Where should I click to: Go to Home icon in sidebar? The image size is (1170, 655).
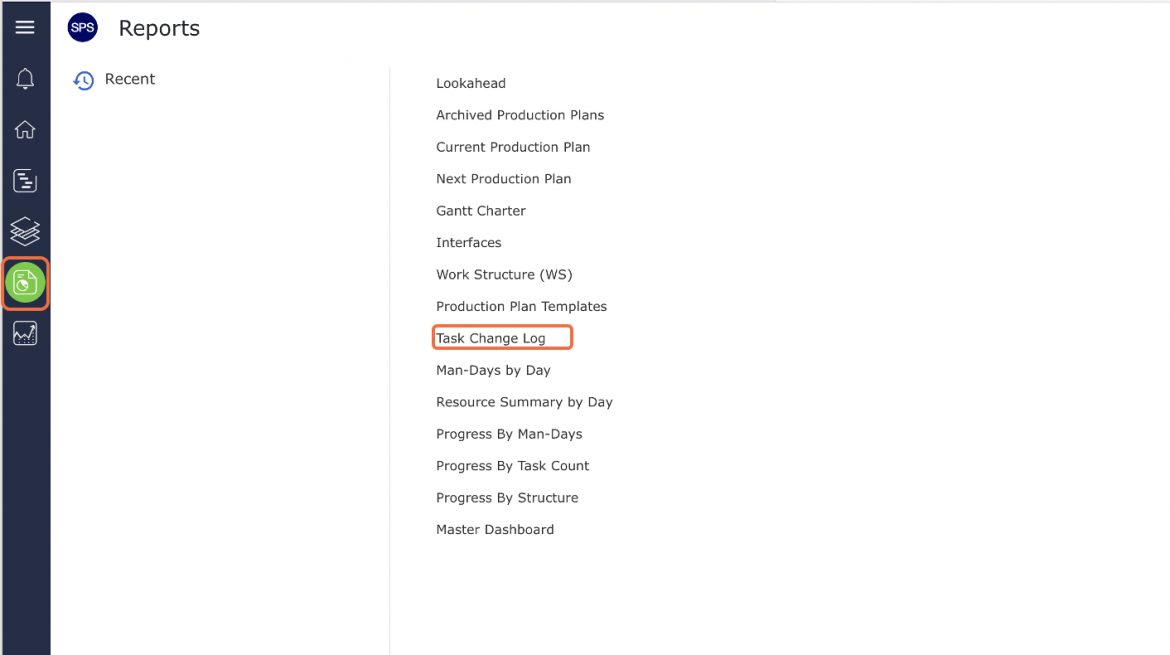pyautogui.click(x=25, y=130)
